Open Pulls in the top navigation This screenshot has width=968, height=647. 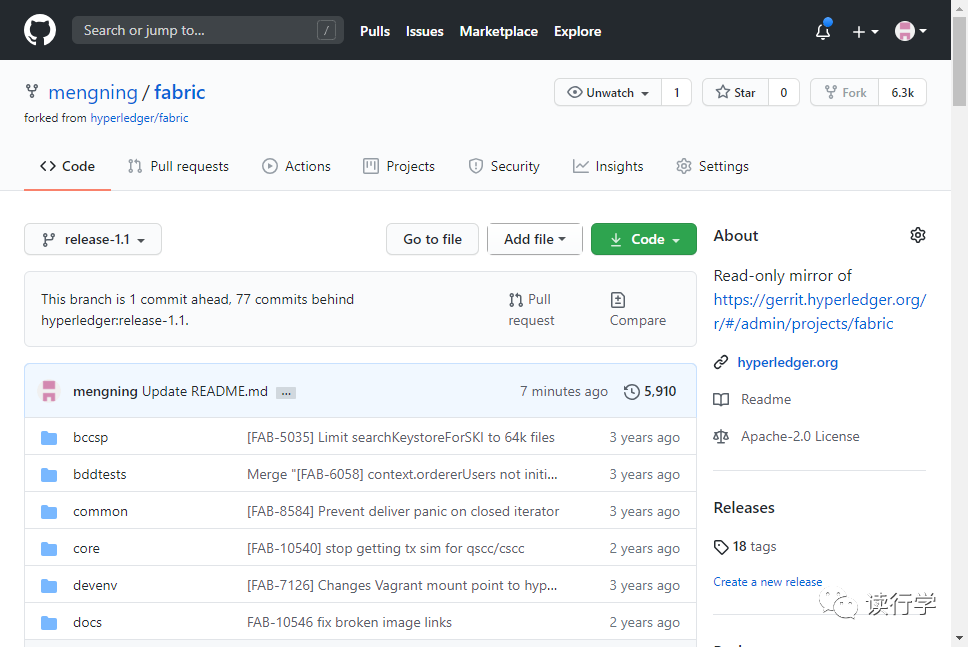[375, 31]
